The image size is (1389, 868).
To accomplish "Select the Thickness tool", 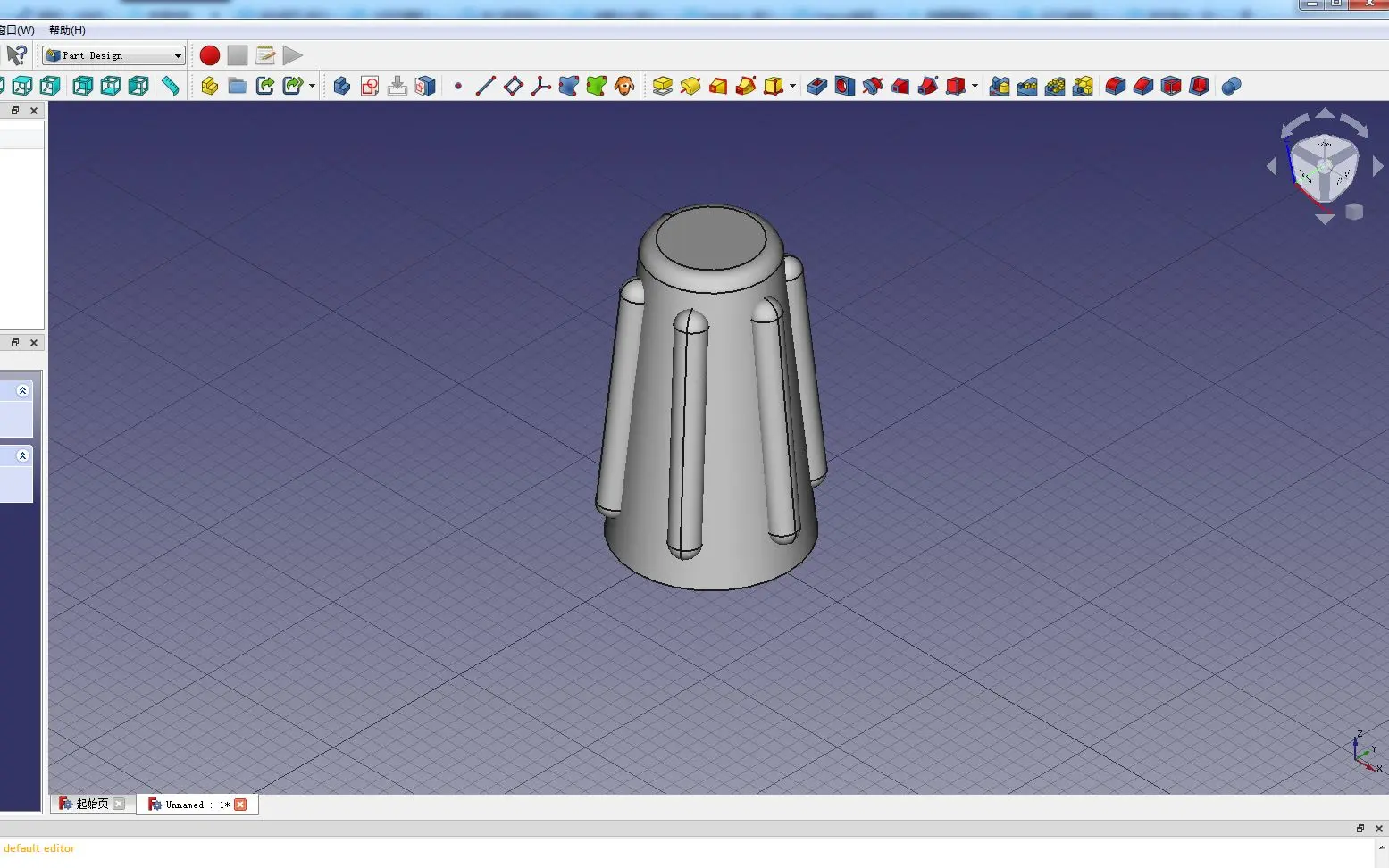I will 1200,86.
